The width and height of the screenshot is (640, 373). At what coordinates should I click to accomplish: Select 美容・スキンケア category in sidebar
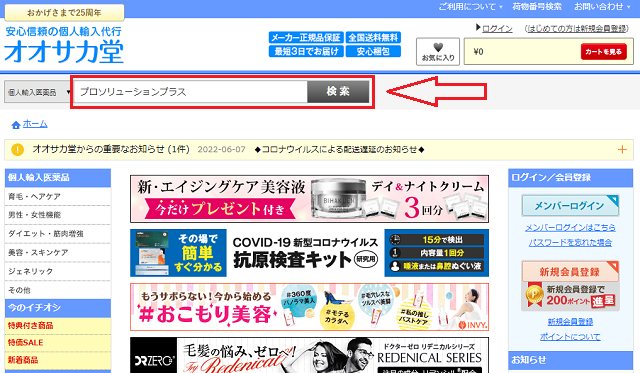tap(58, 252)
